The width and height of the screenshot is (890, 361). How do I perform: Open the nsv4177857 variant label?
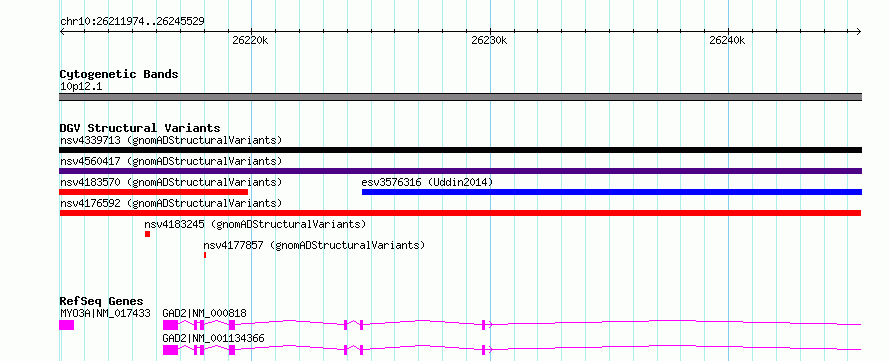tap(314, 245)
